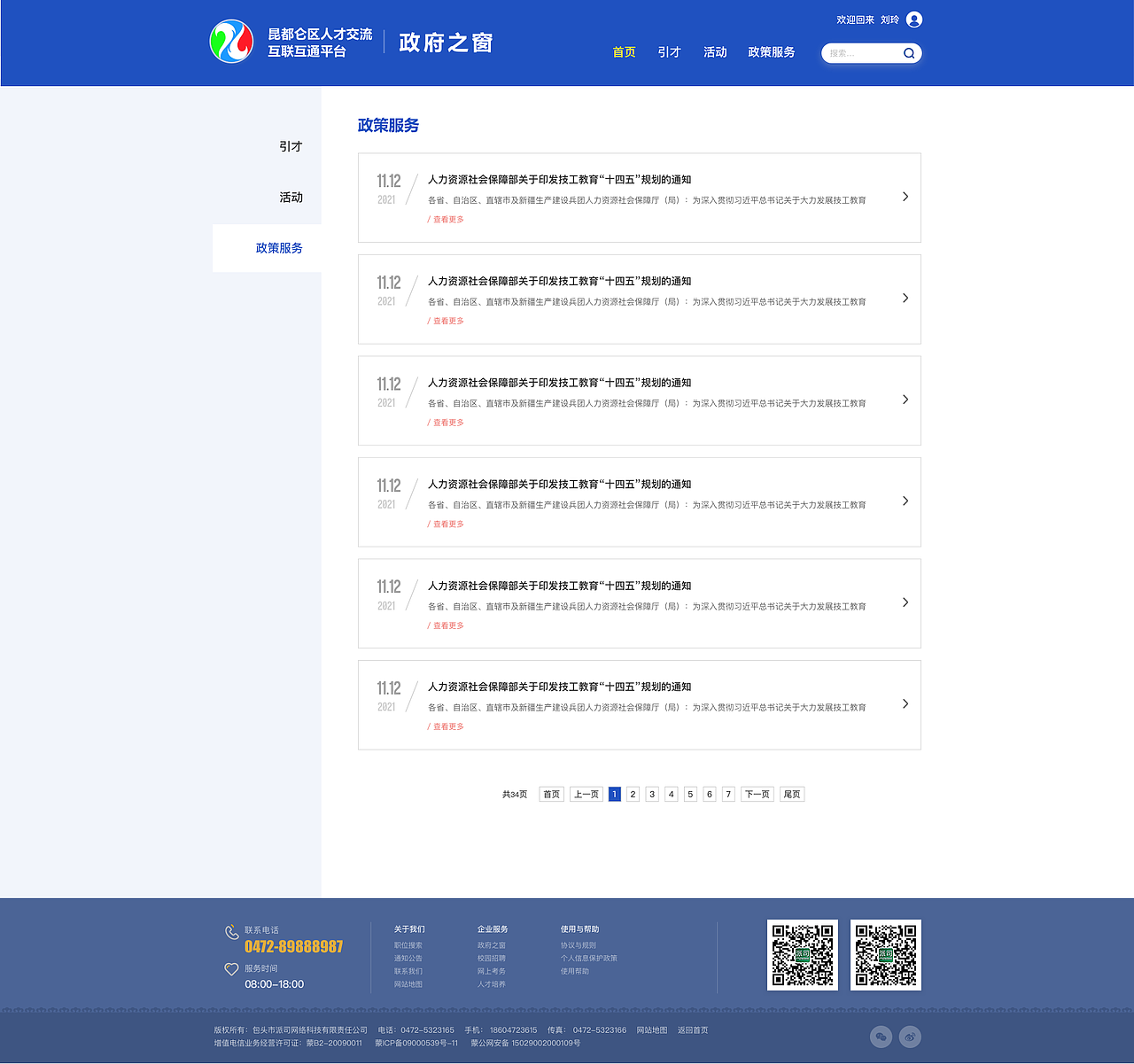
Task: Click the WeChat icon in the footer
Action: pyautogui.click(x=879, y=1036)
